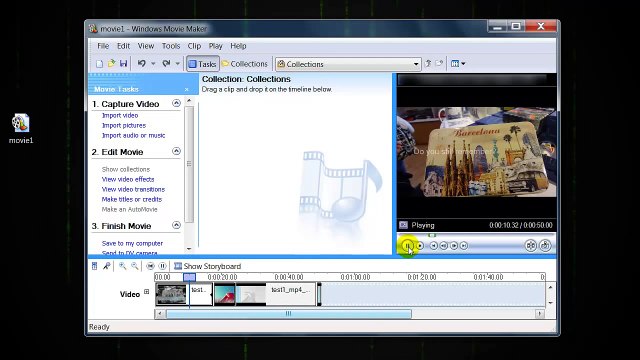Image resolution: width=640 pixels, height=360 pixels.
Task: Collapse the Finish Movie section
Action: pos(176,225)
